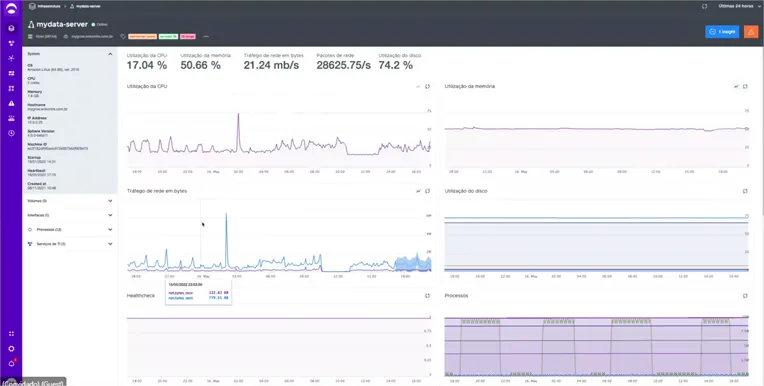
Task: Refresh the Tráfego de rede em bytes chart
Action: (428, 191)
